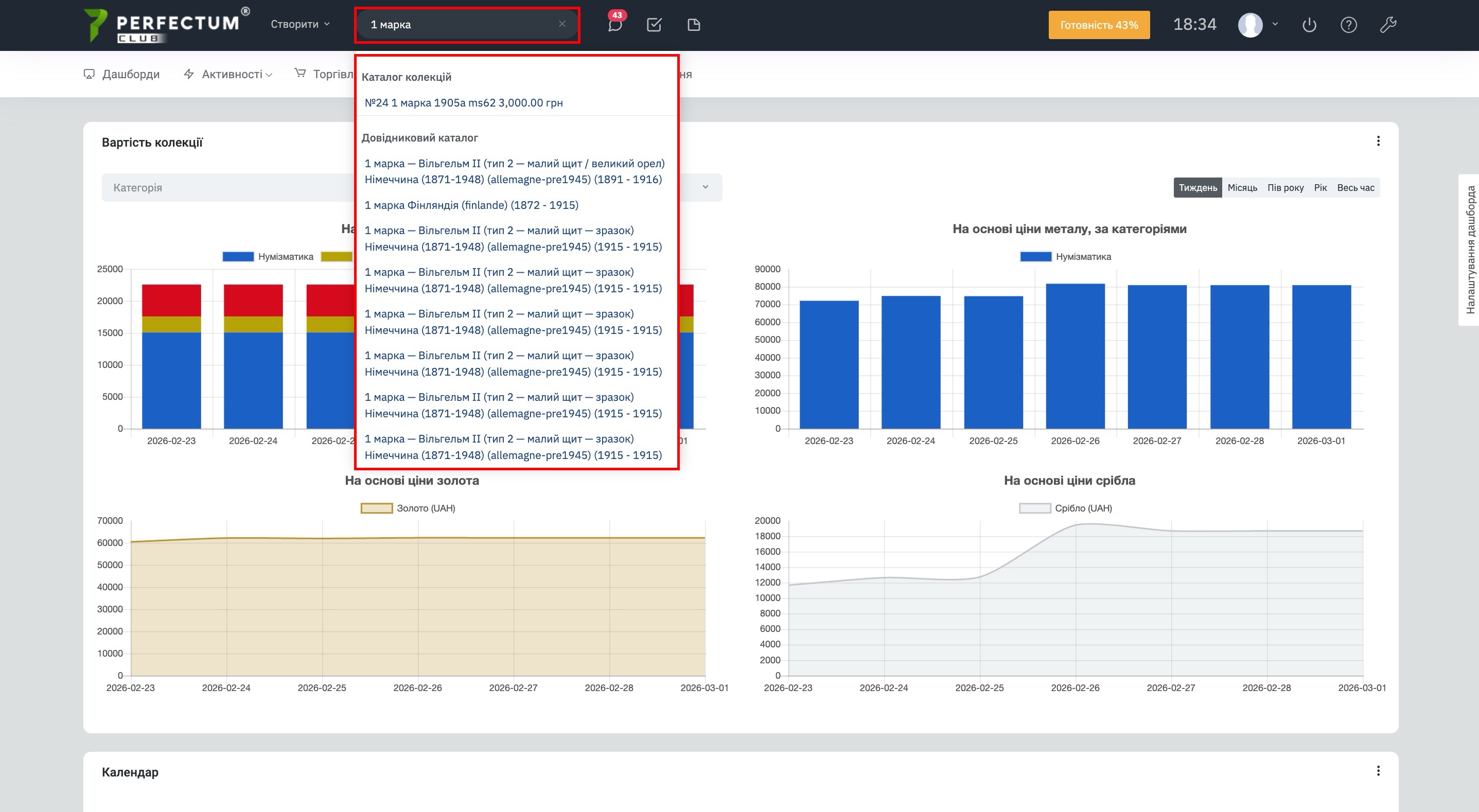The width and height of the screenshot is (1479, 812).
Task: Open the help question mark icon
Action: 1348,25
